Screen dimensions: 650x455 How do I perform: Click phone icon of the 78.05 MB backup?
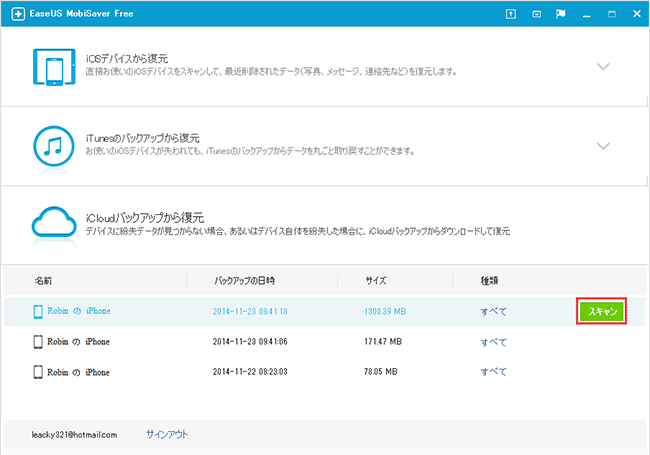pos(38,372)
